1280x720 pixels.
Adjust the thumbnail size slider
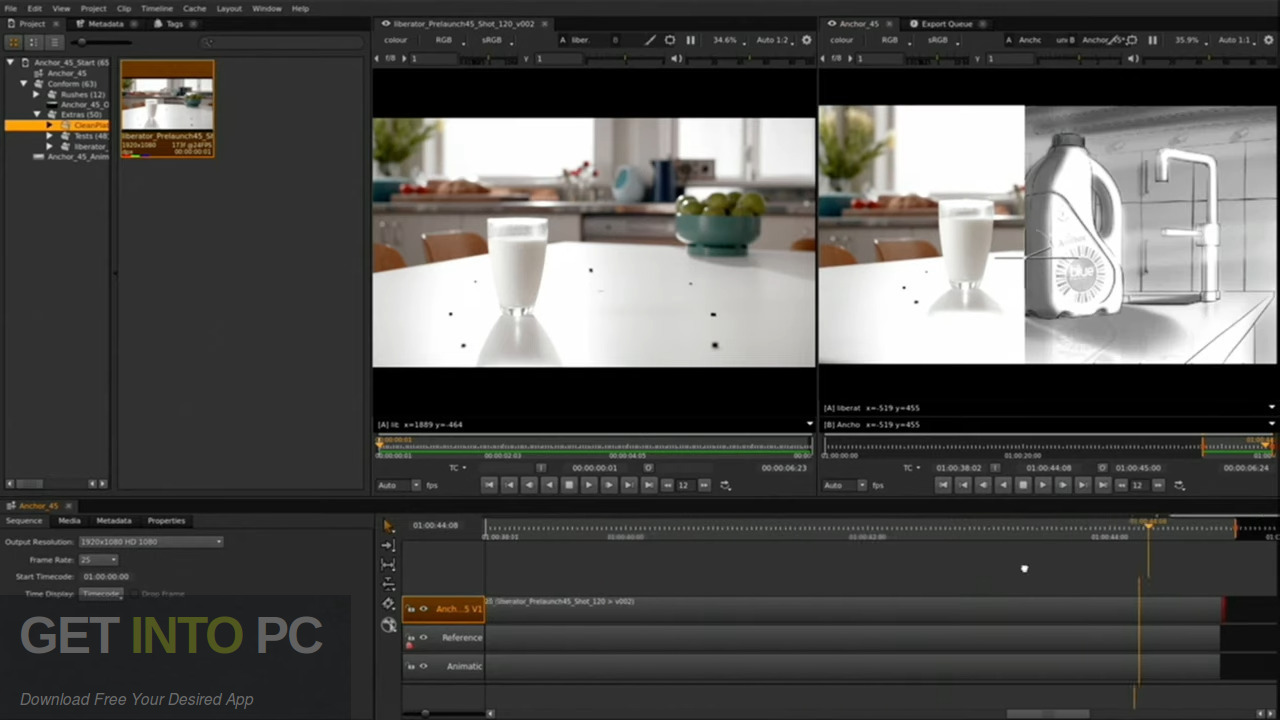(x=102, y=42)
